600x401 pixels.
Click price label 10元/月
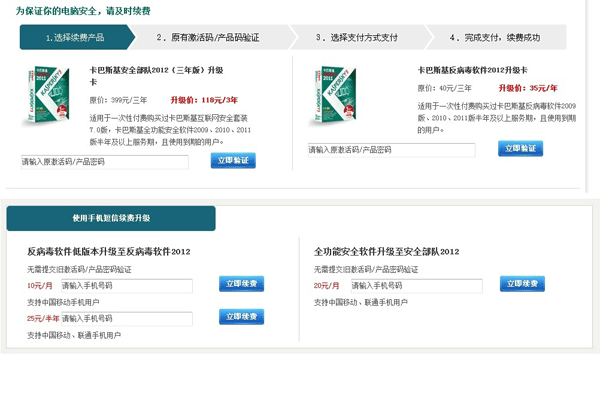click(40, 286)
